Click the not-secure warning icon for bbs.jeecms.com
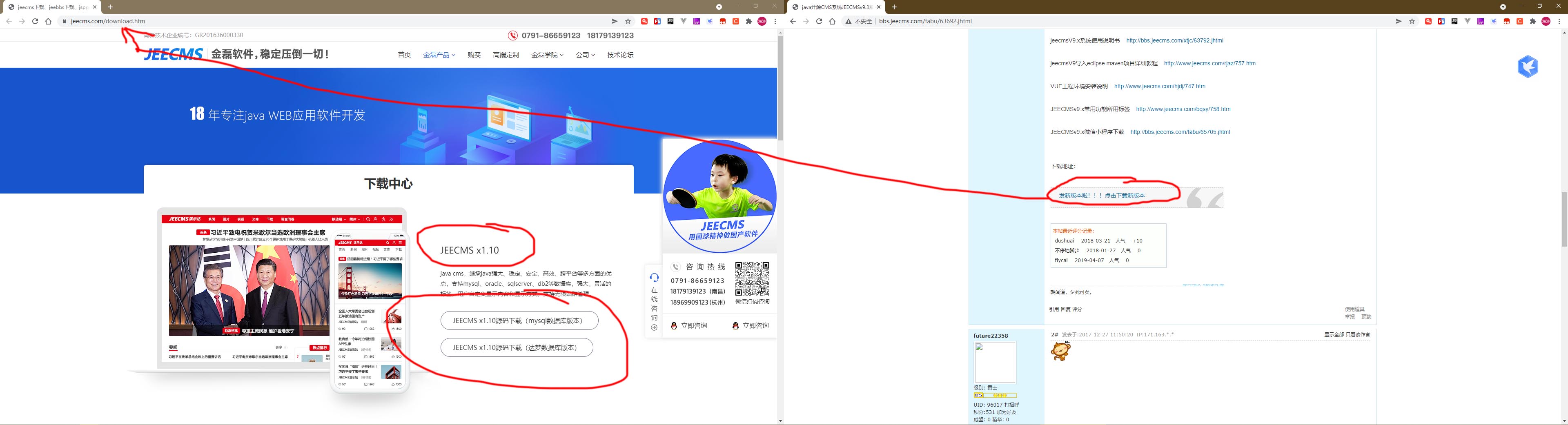This screenshot has height=425, width=1568. click(848, 21)
